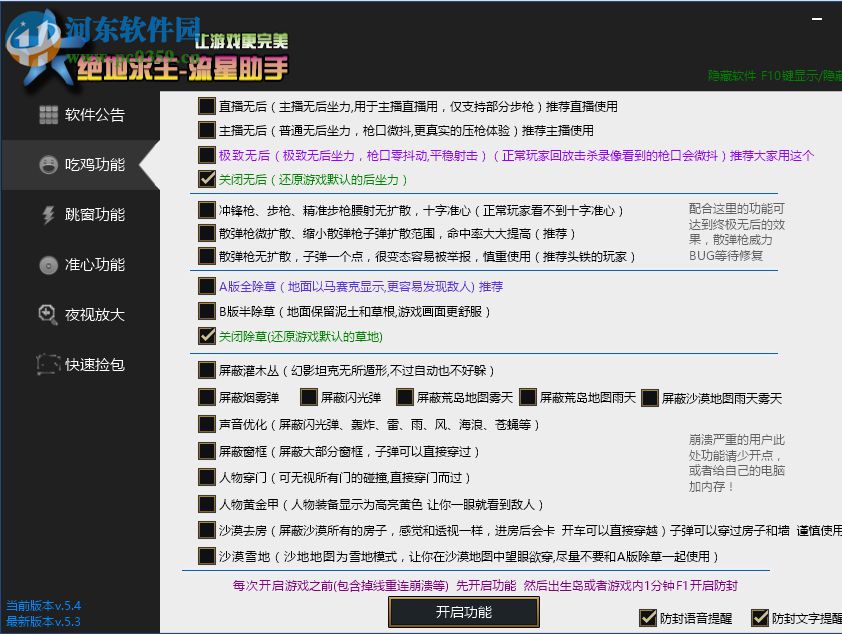The image size is (842, 634).
Task: Enable 防封语音提醒 at the bottom
Action: pyautogui.click(x=649, y=618)
